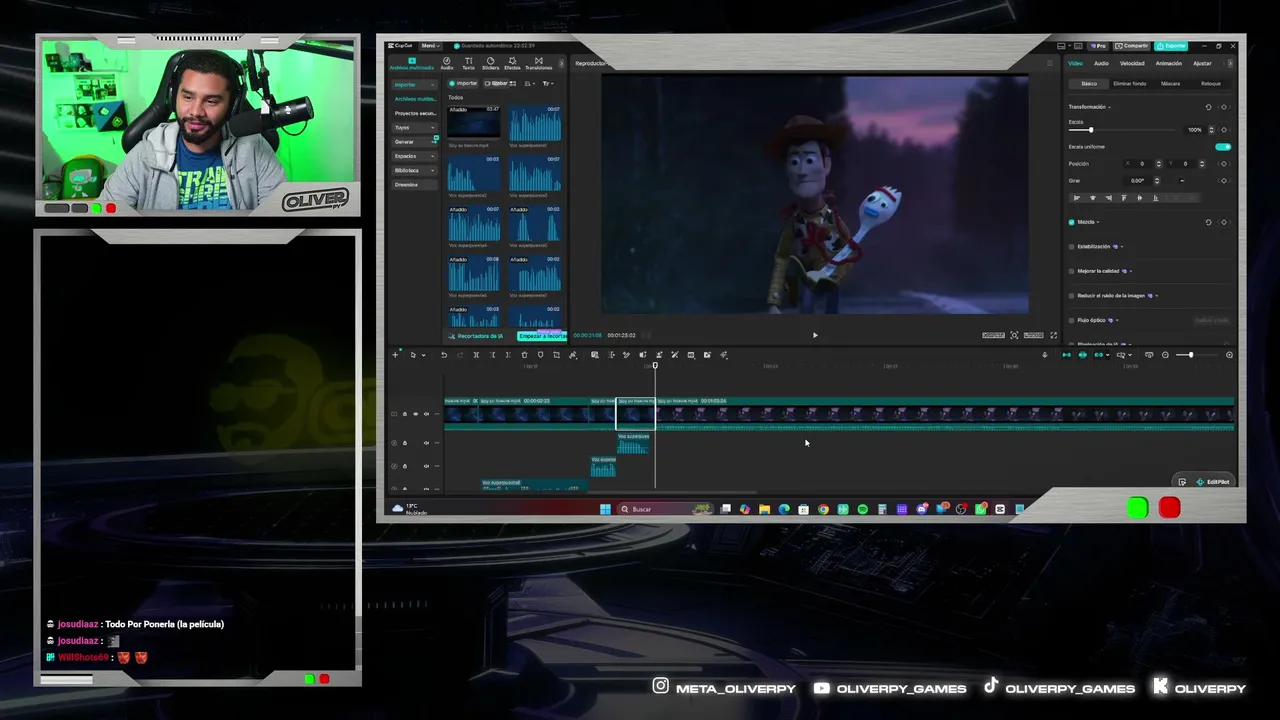The image size is (1280, 720).
Task: Open the Archivos multimedia panel tab
Action: [411, 64]
